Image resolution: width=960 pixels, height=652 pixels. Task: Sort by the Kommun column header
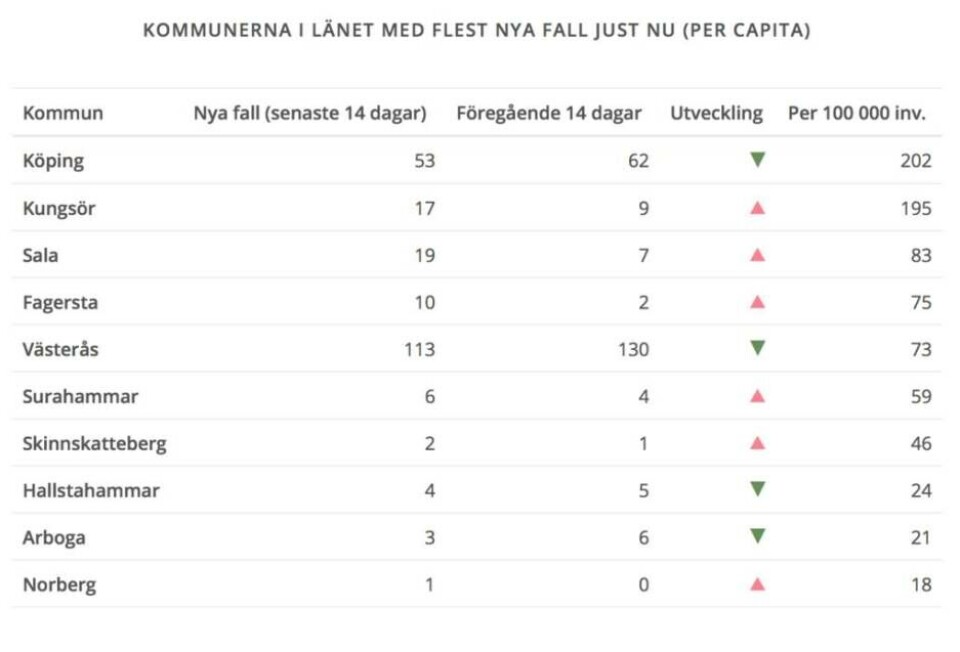pos(63,113)
